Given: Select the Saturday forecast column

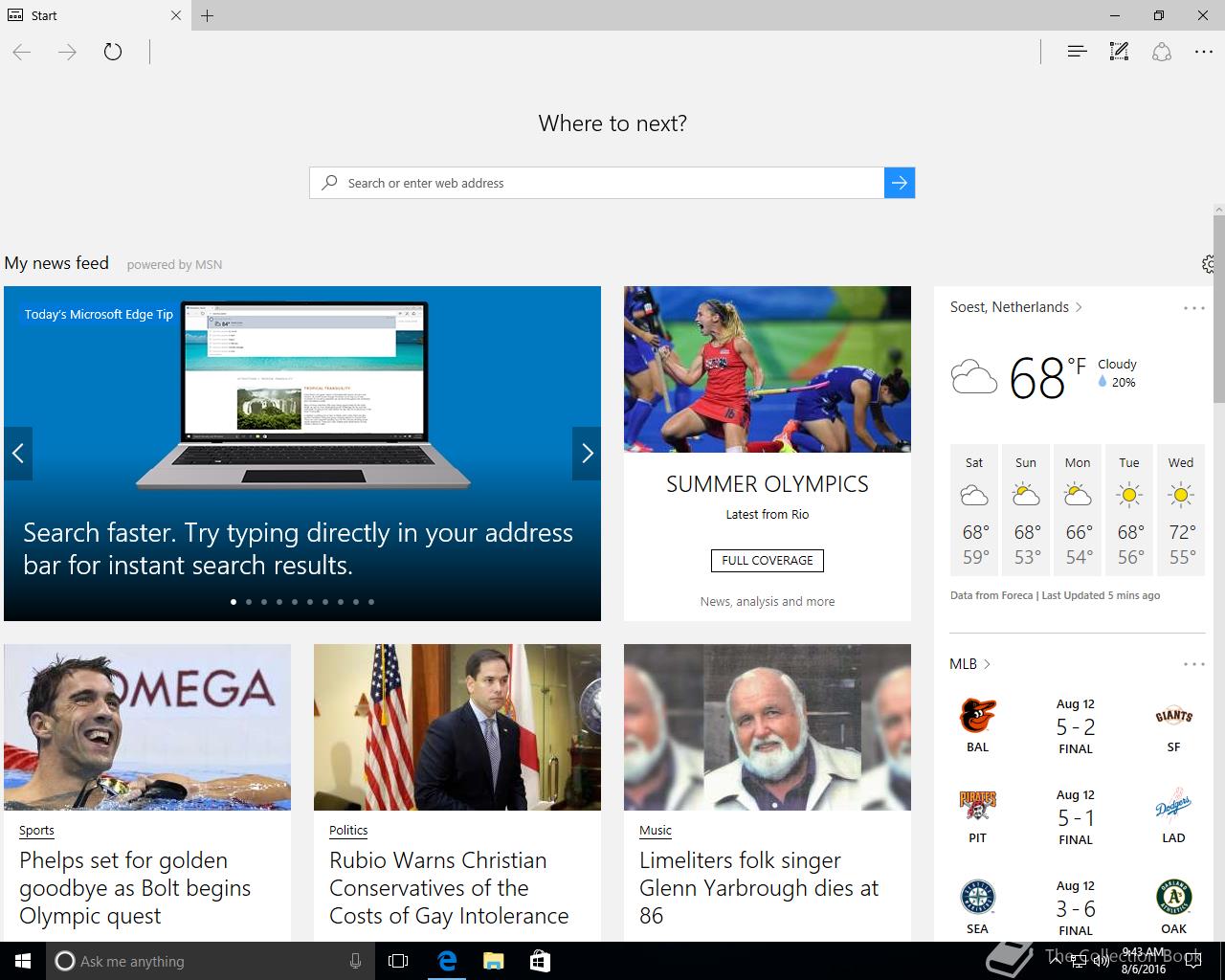Looking at the screenshot, I should 974,510.
